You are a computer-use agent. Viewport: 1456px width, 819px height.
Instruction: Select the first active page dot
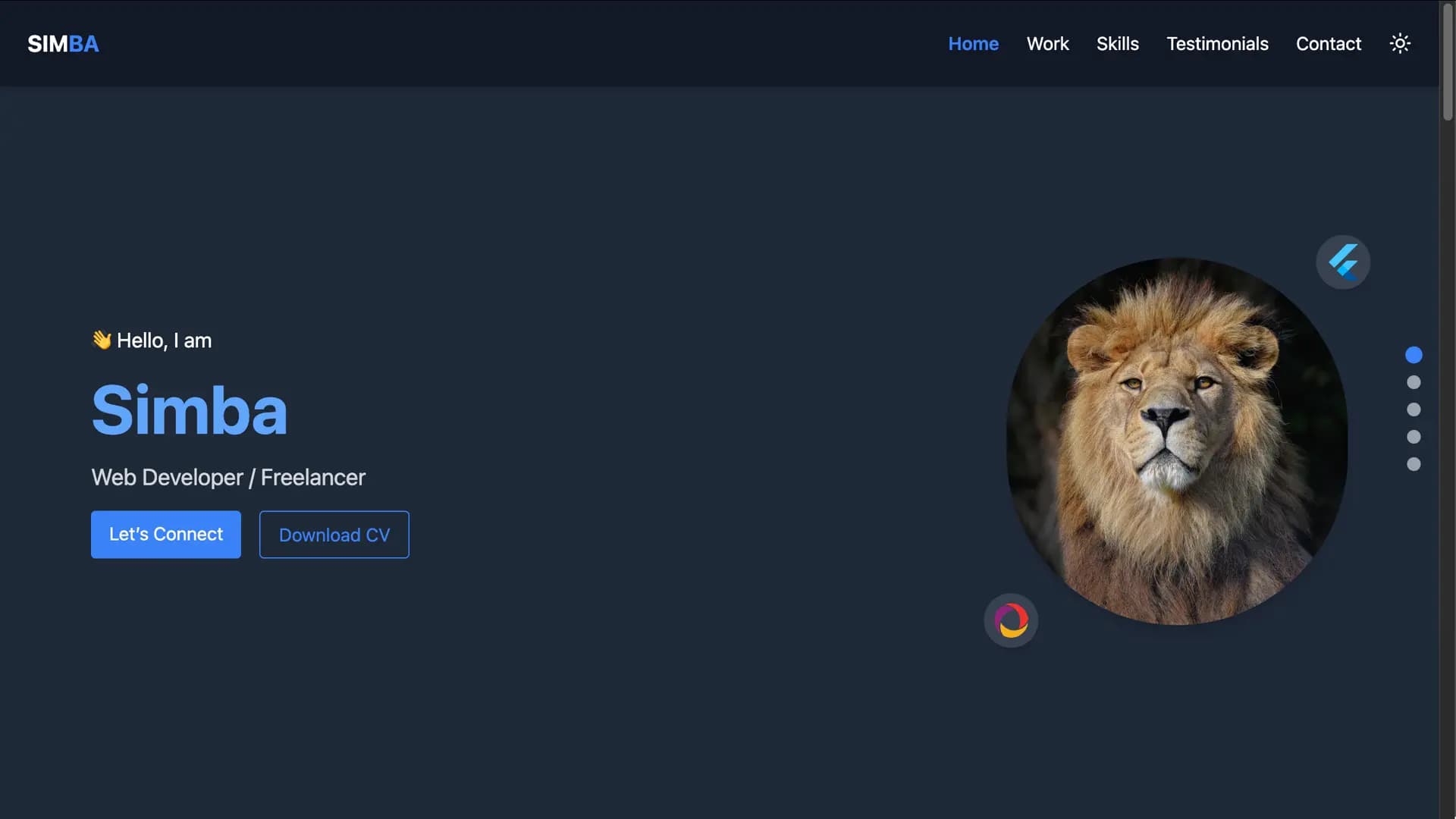[x=1414, y=355]
